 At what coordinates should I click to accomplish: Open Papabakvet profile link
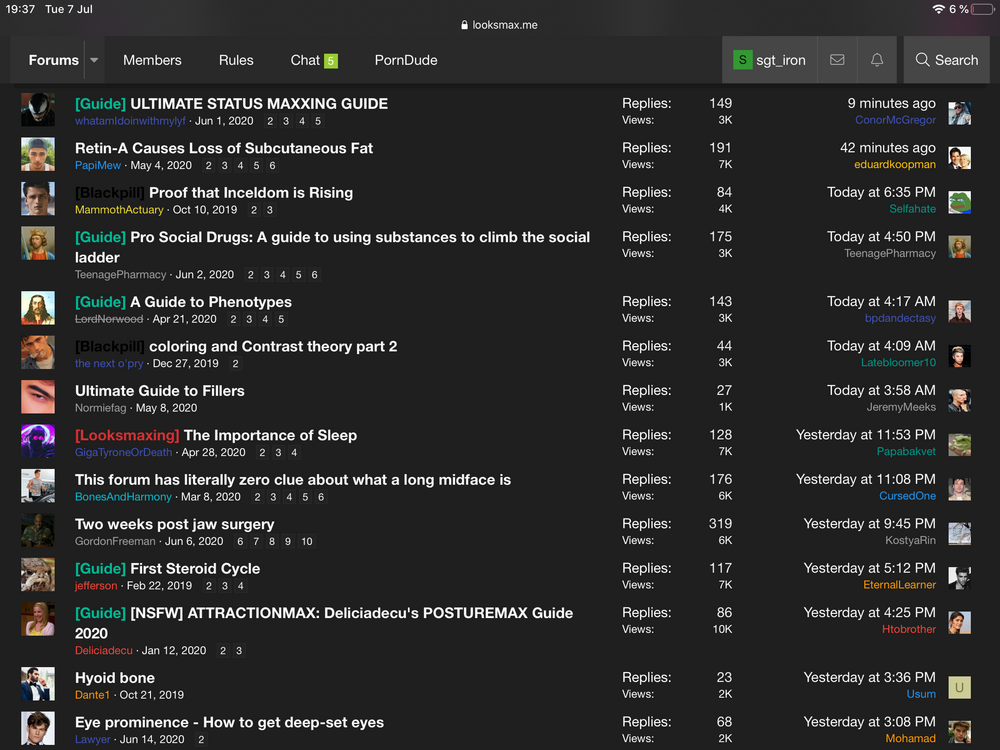click(906, 452)
